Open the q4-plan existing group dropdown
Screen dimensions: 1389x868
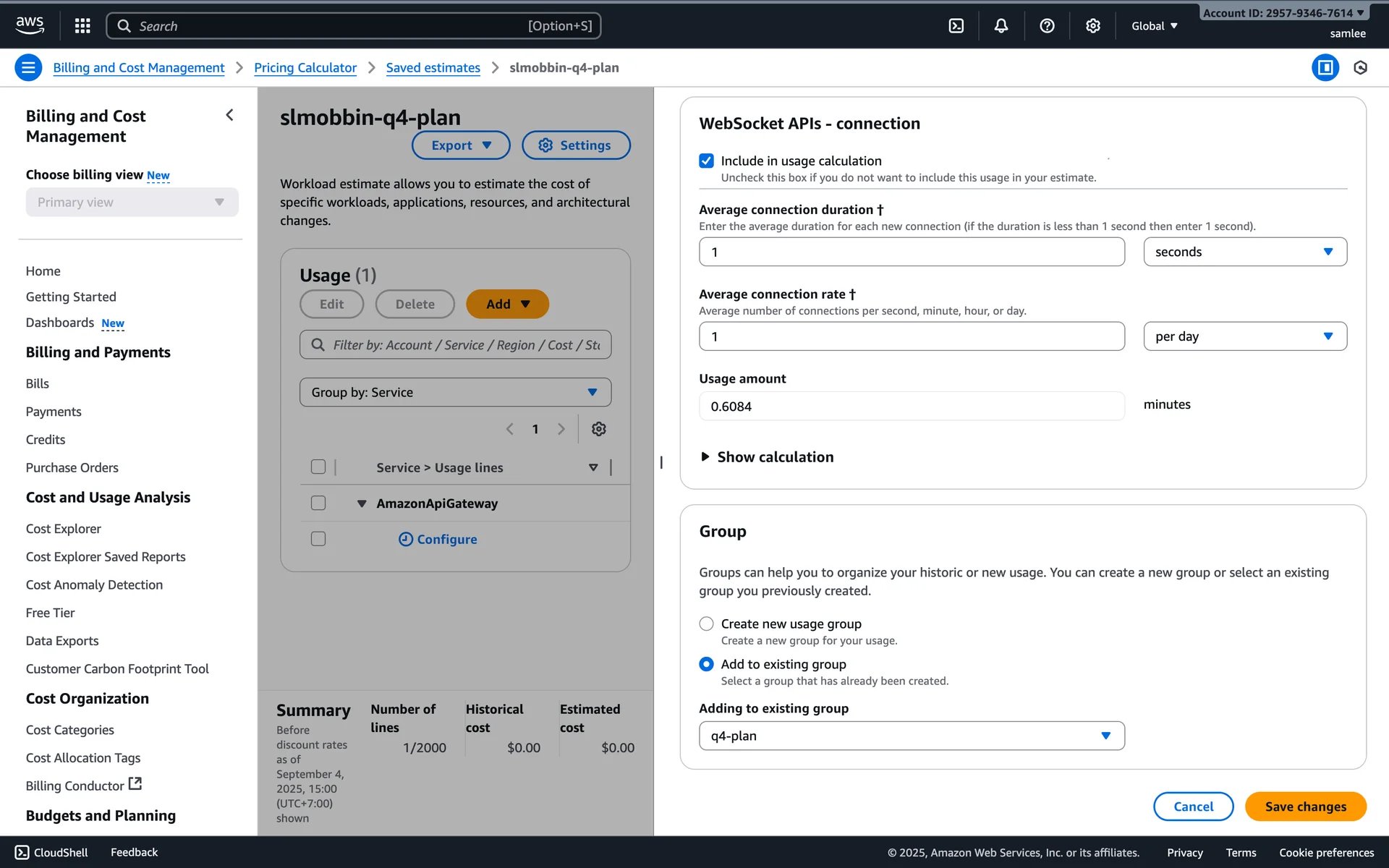911,736
